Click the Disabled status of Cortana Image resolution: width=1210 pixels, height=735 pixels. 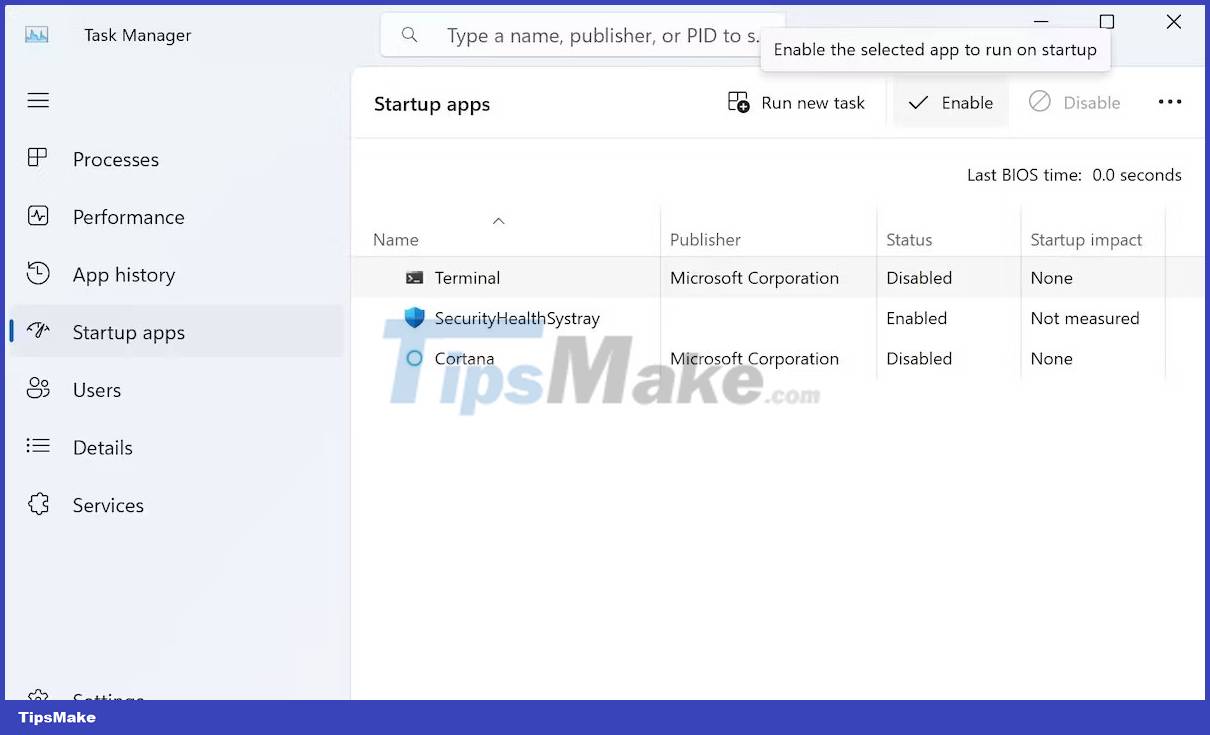(x=919, y=358)
